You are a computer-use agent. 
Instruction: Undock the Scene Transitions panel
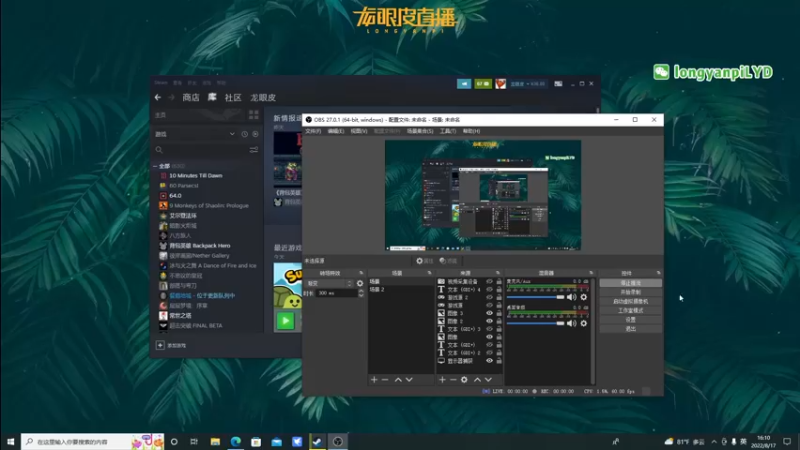(x=361, y=273)
